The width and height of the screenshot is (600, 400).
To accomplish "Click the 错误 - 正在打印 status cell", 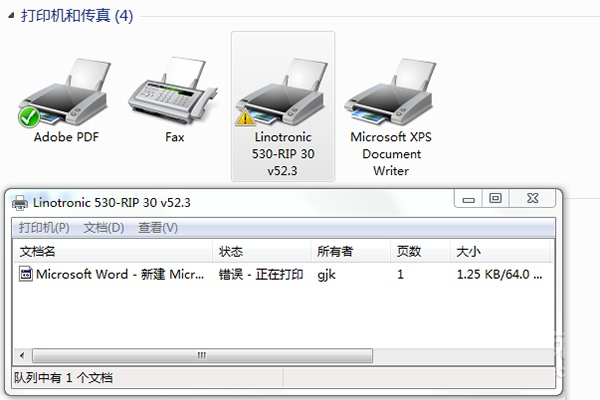I will coord(261,274).
